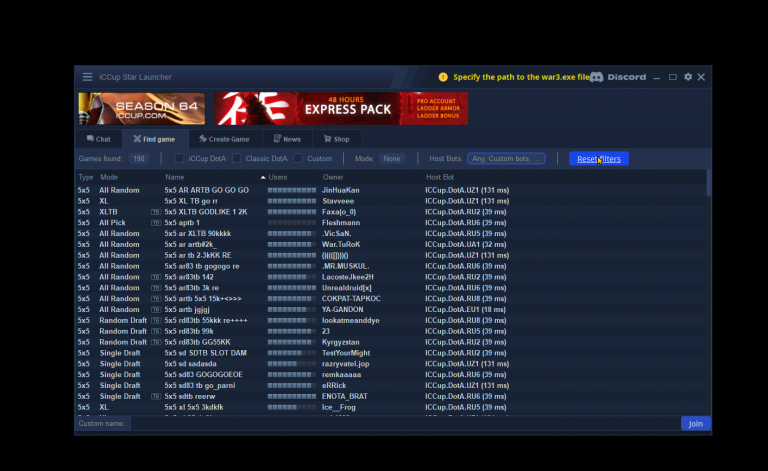Click TB icon on XLTB GODLIKE row
This screenshot has width=768, height=471.
pos(156,212)
